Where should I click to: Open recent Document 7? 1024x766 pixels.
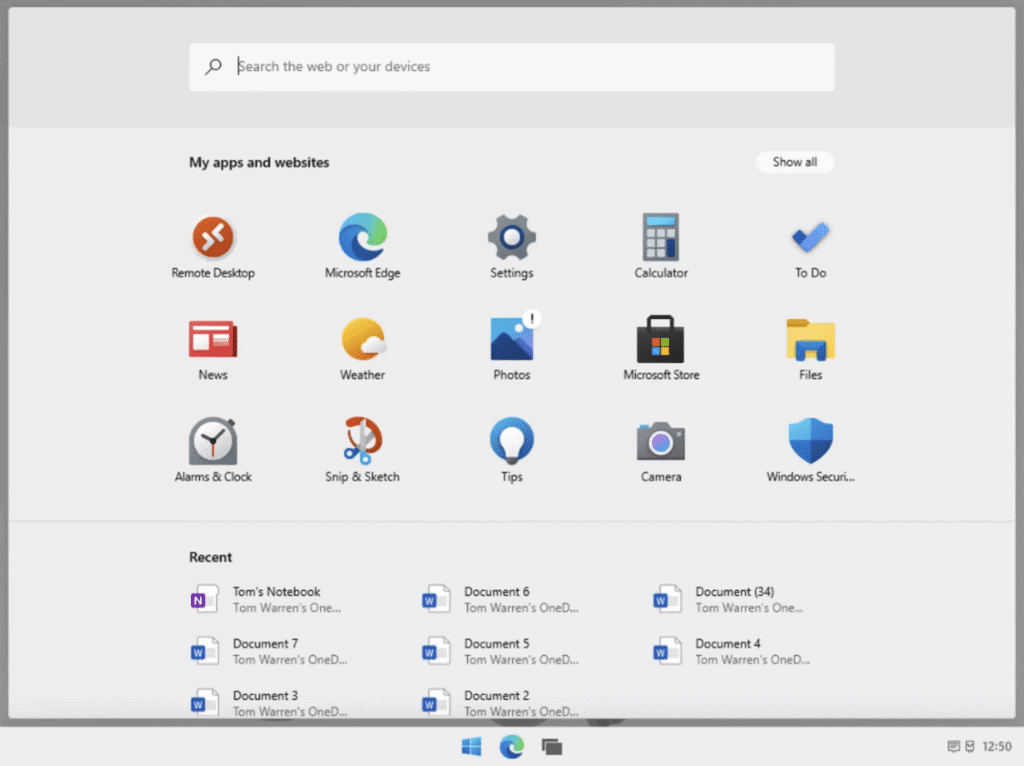pos(269,651)
